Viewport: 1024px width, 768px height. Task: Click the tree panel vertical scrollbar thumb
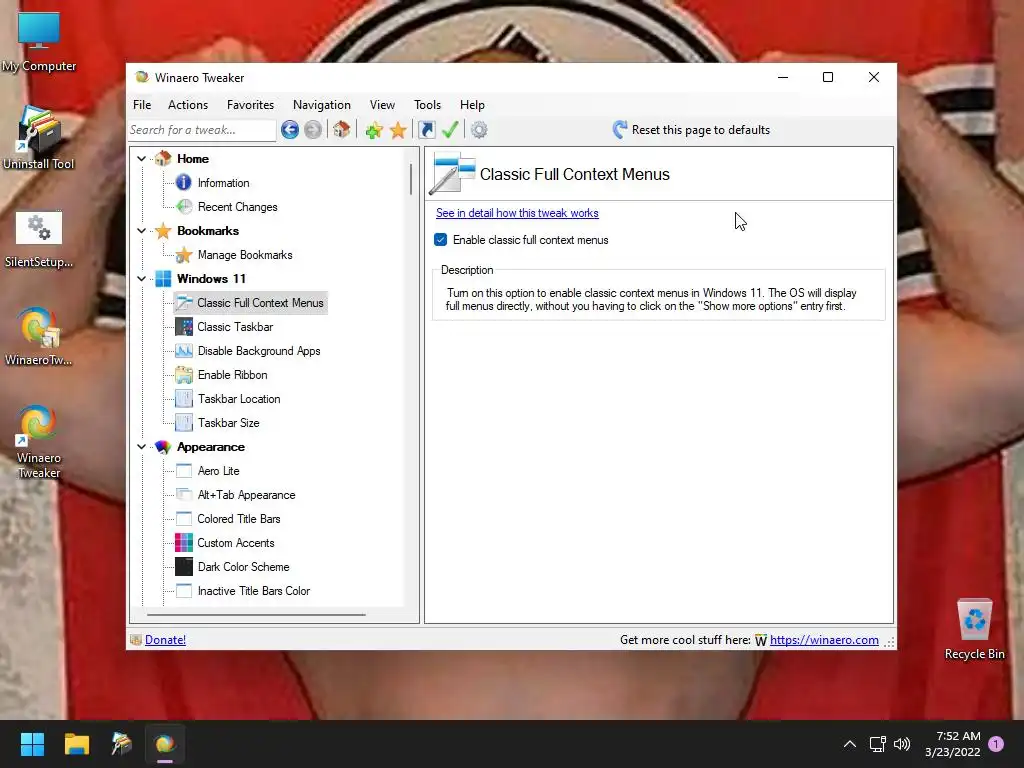point(411,179)
